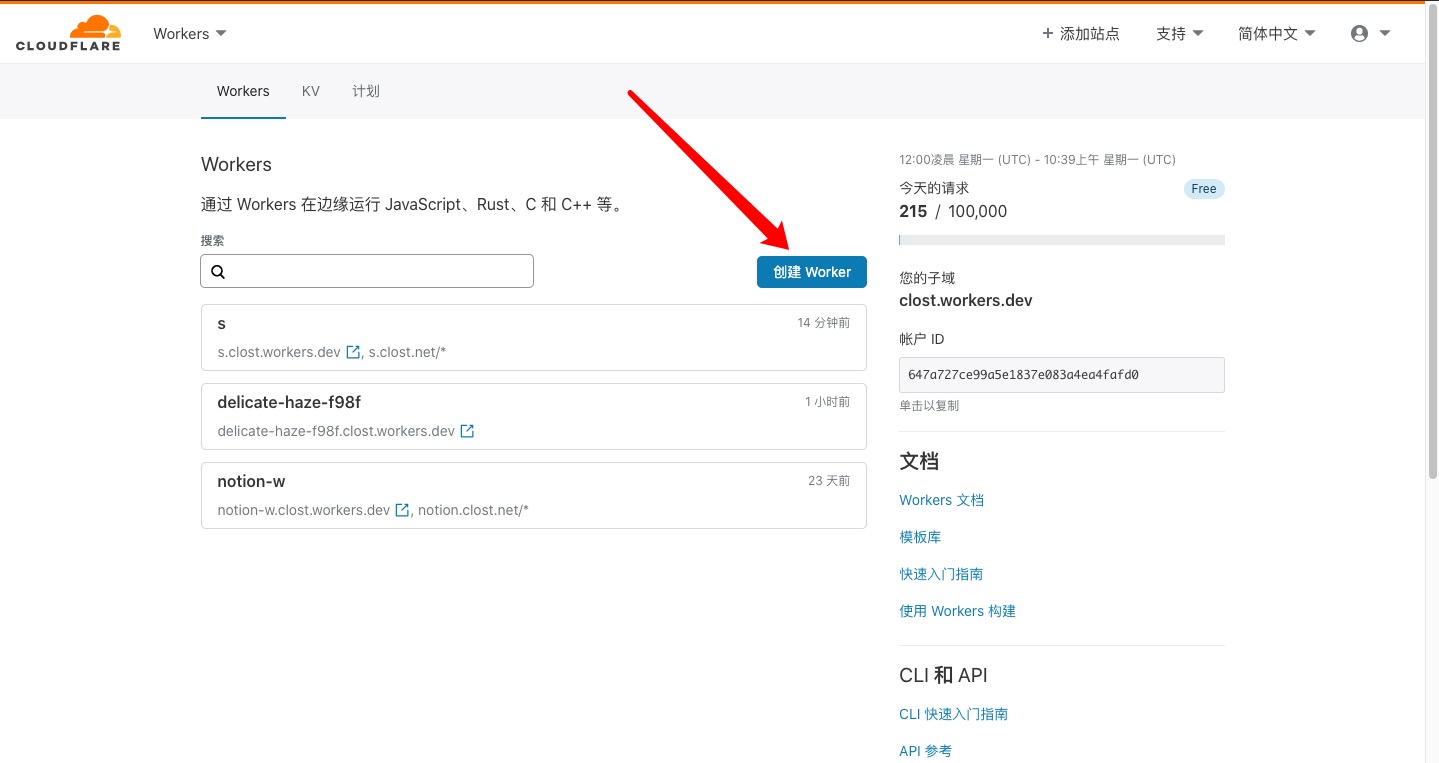Click the notion.clost.net/* route text
This screenshot has width=1439, height=763.
(473, 510)
